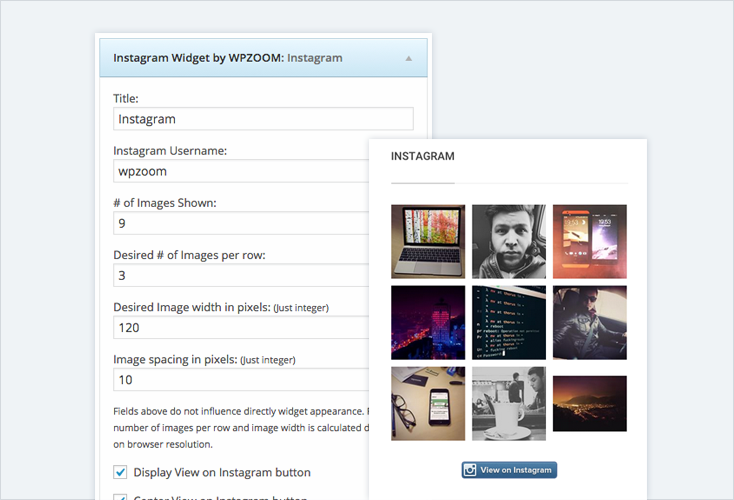Open the man in car with sunglasses thumbnail
The width and height of the screenshot is (734, 500).
tap(590, 323)
